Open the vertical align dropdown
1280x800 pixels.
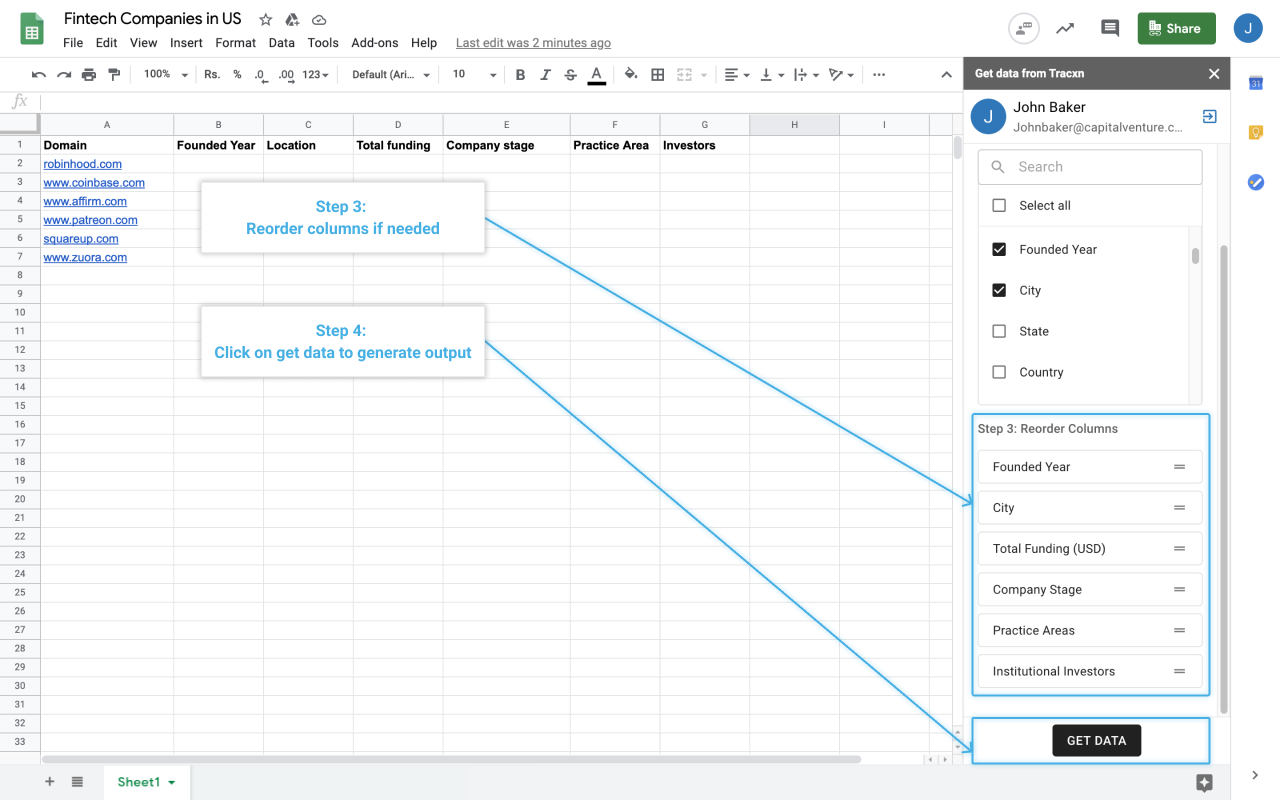click(770, 75)
